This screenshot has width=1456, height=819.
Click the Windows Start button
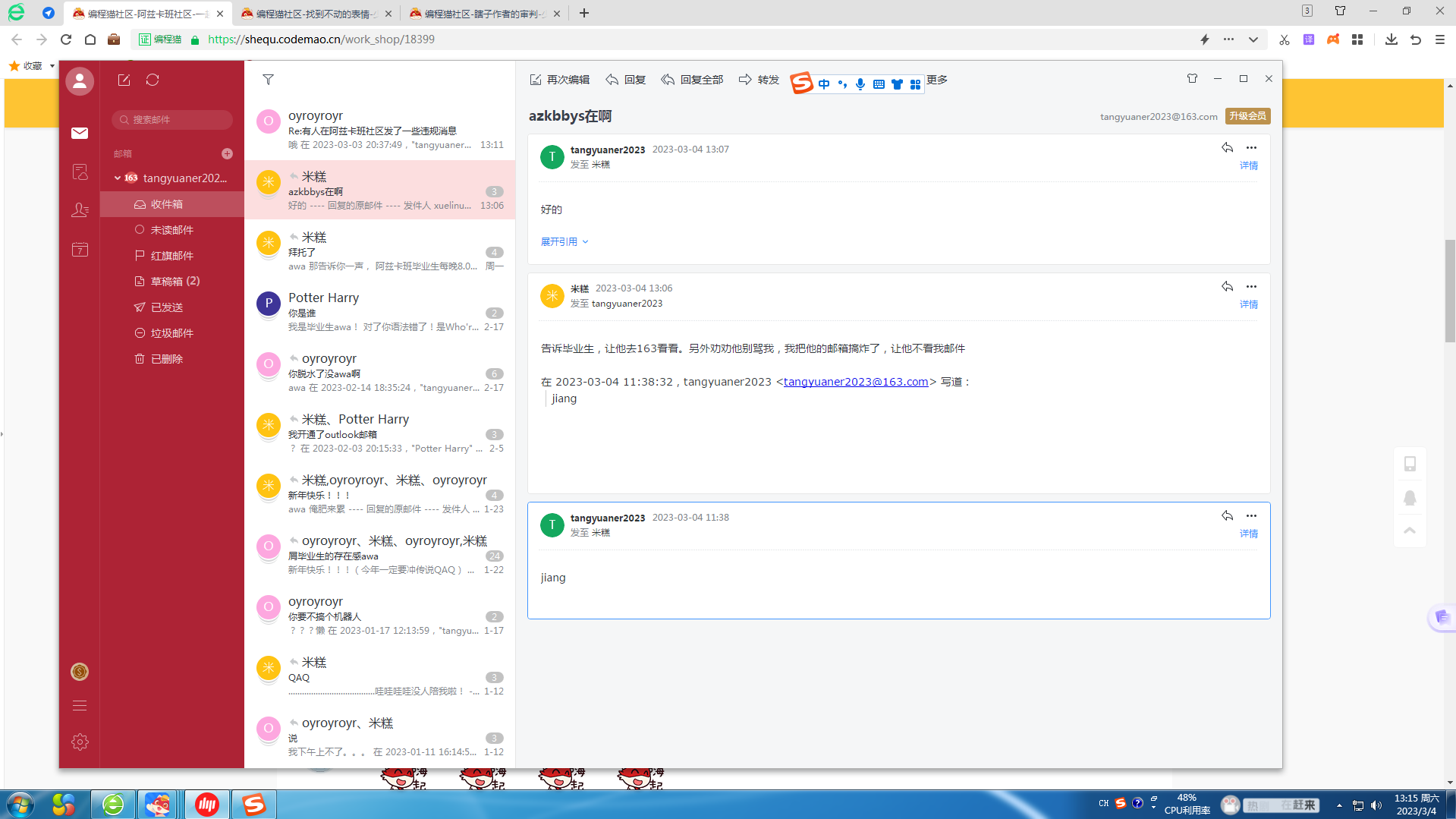20,804
